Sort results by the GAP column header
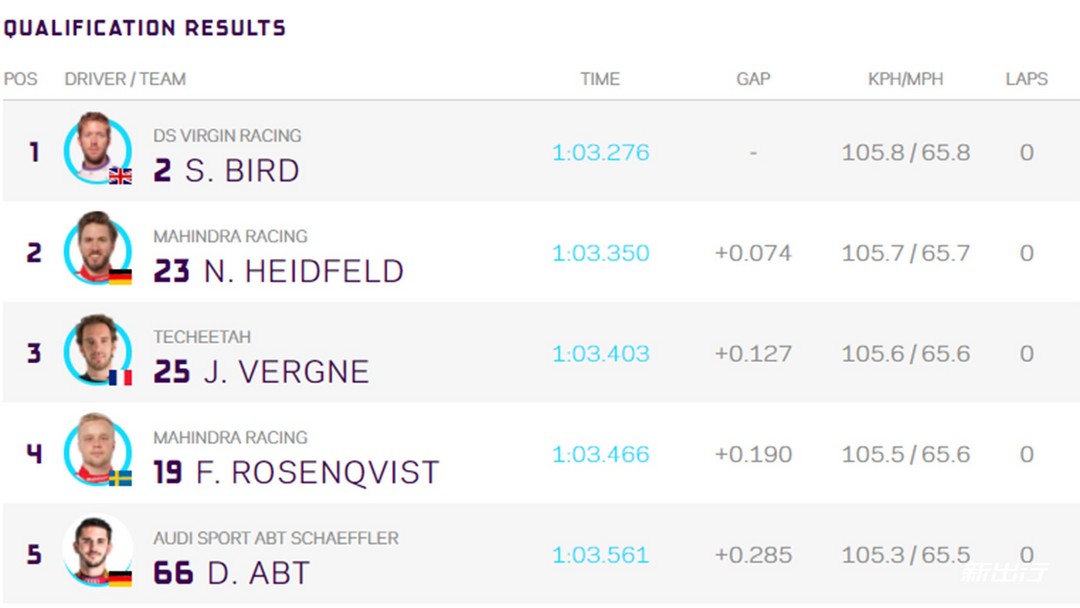1080x608 pixels. coord(753,79)
